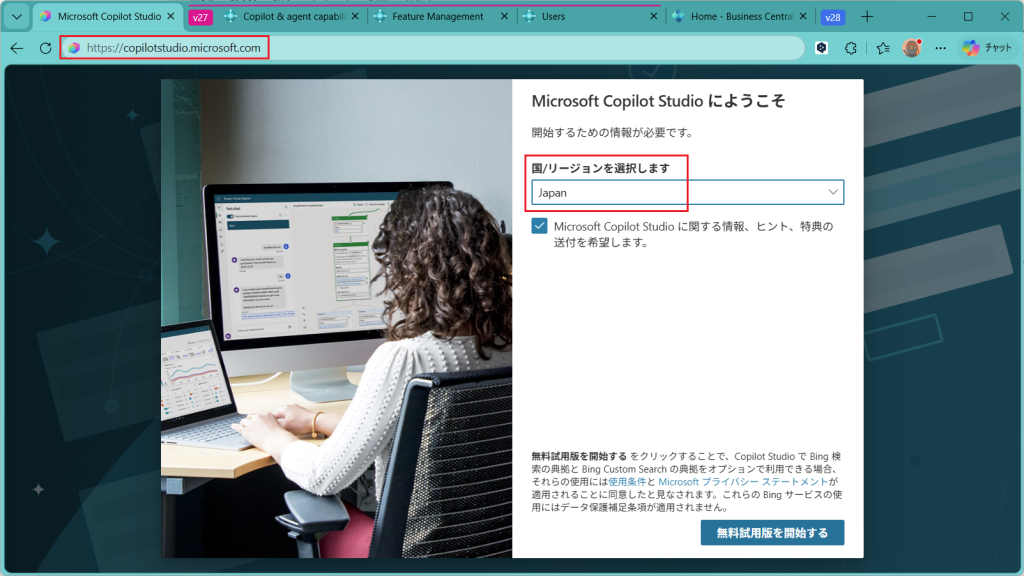Open the v27 tab group label

click(200, 17)
